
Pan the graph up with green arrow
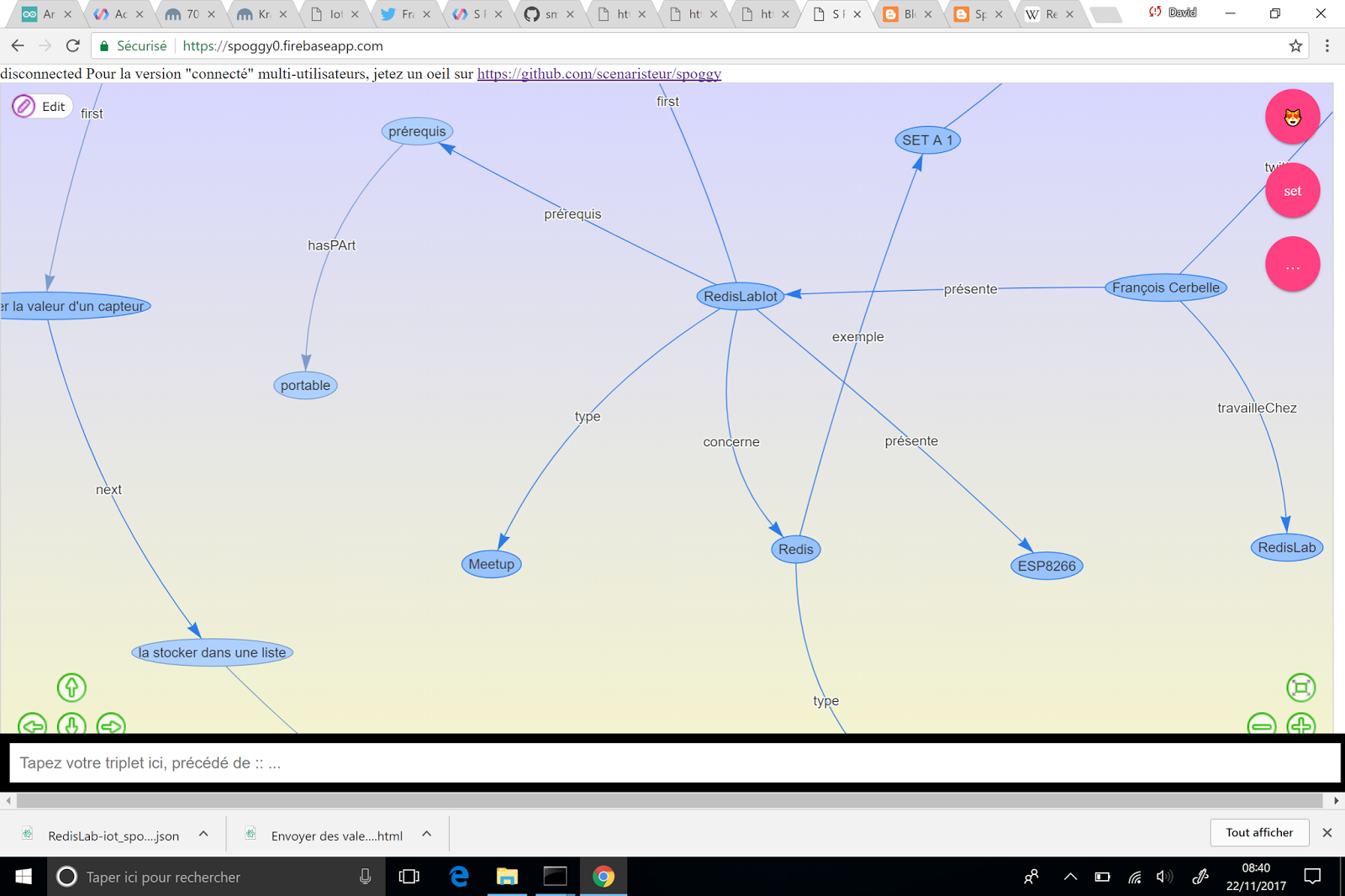point(71,688)
